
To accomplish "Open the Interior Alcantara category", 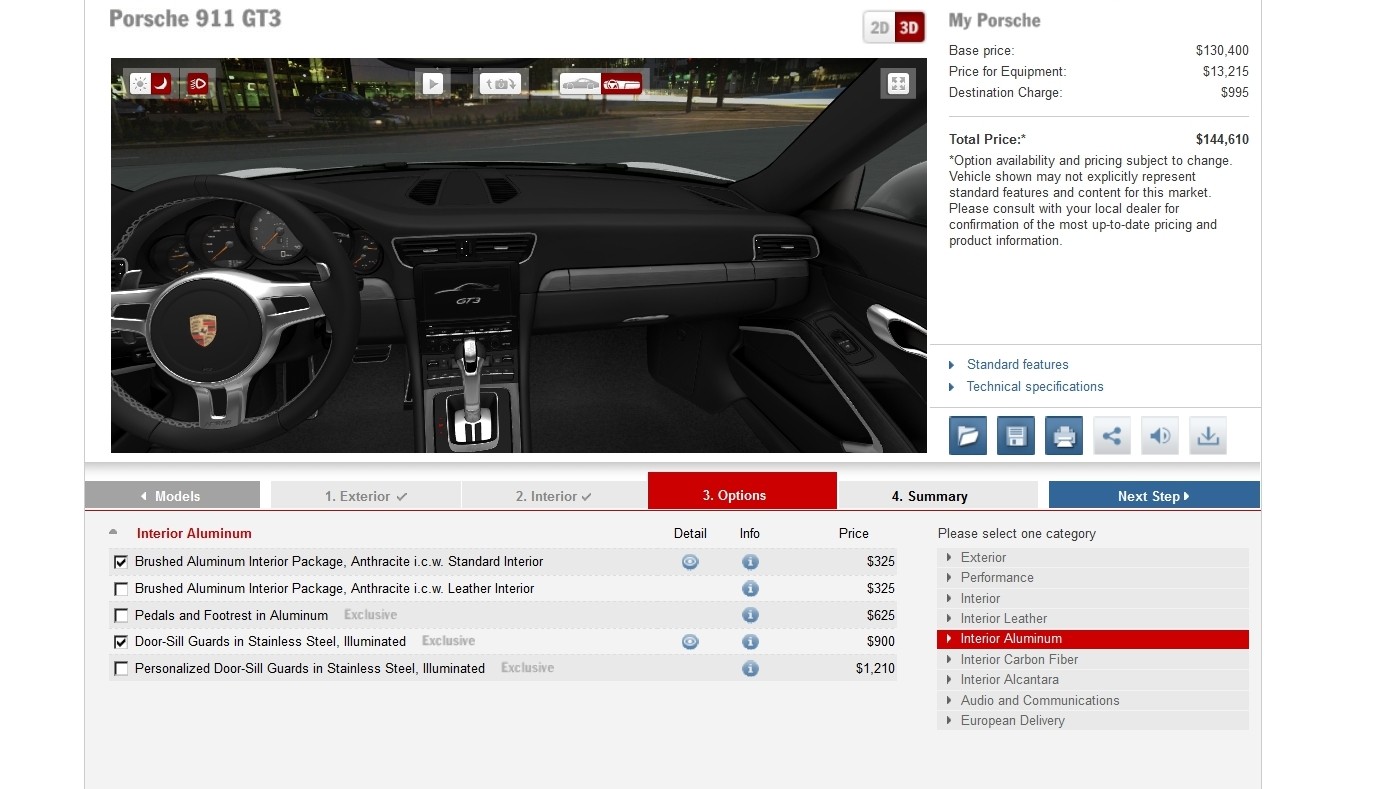I will point(1093,680).
